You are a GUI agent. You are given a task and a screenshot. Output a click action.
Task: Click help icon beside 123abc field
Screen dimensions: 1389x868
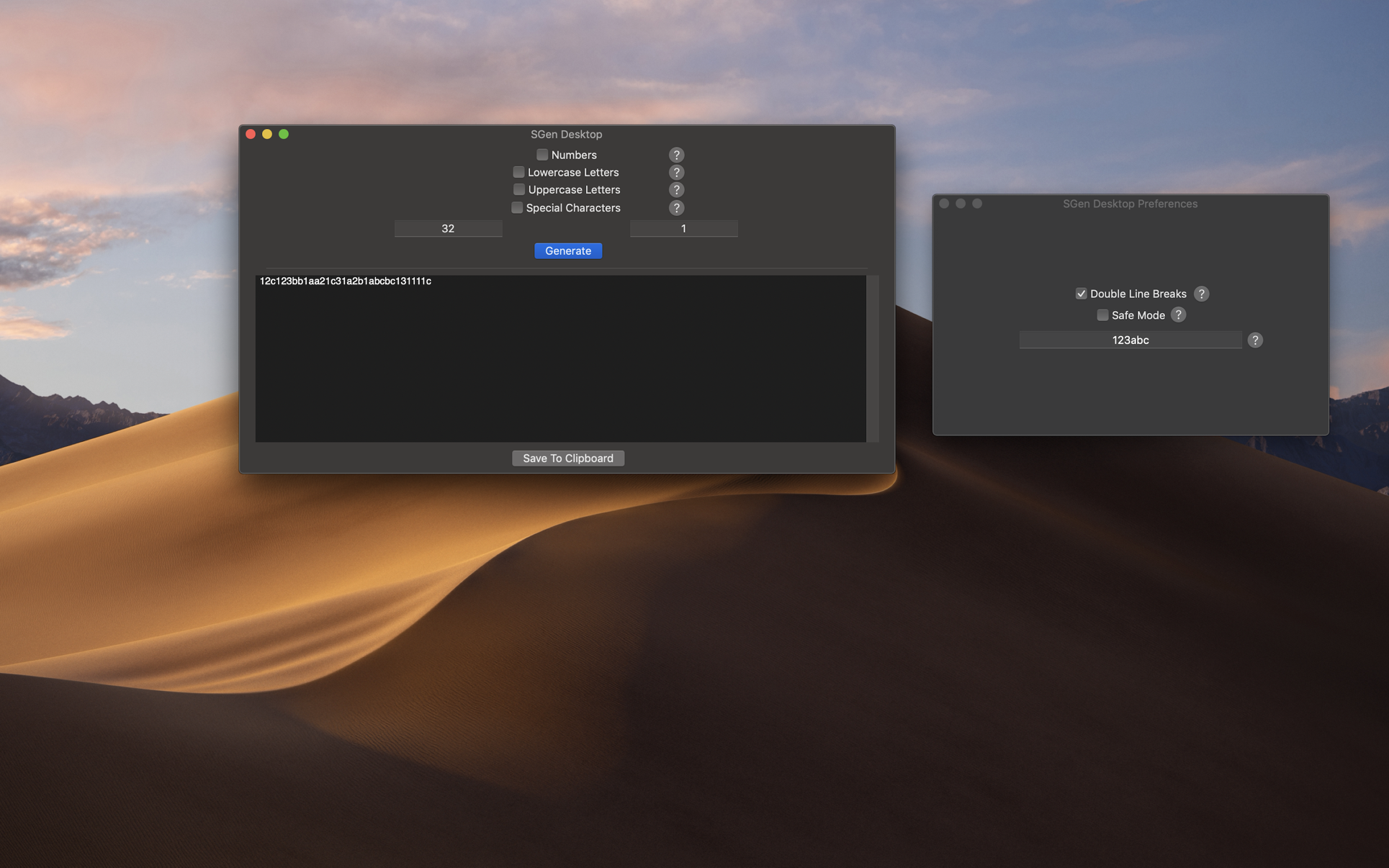[x=1254, y=340]
